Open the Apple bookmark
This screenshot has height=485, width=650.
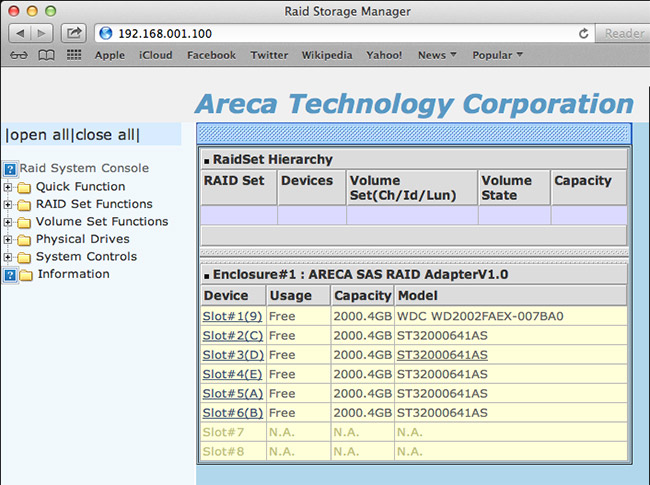109,55
